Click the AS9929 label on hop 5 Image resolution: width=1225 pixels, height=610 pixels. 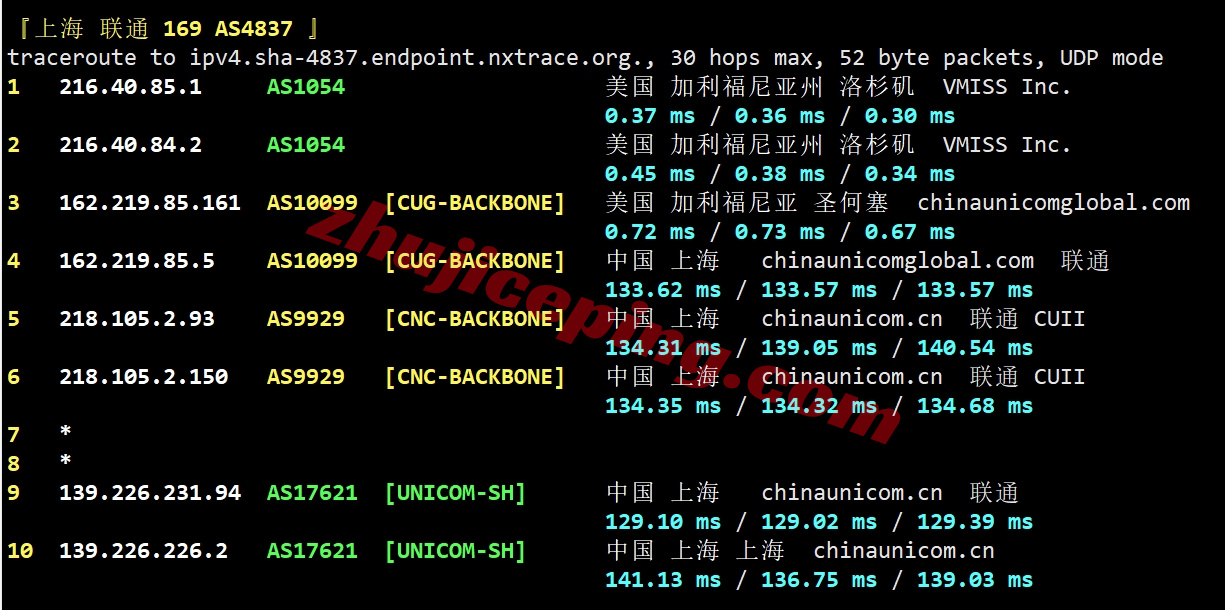point(306,319)
